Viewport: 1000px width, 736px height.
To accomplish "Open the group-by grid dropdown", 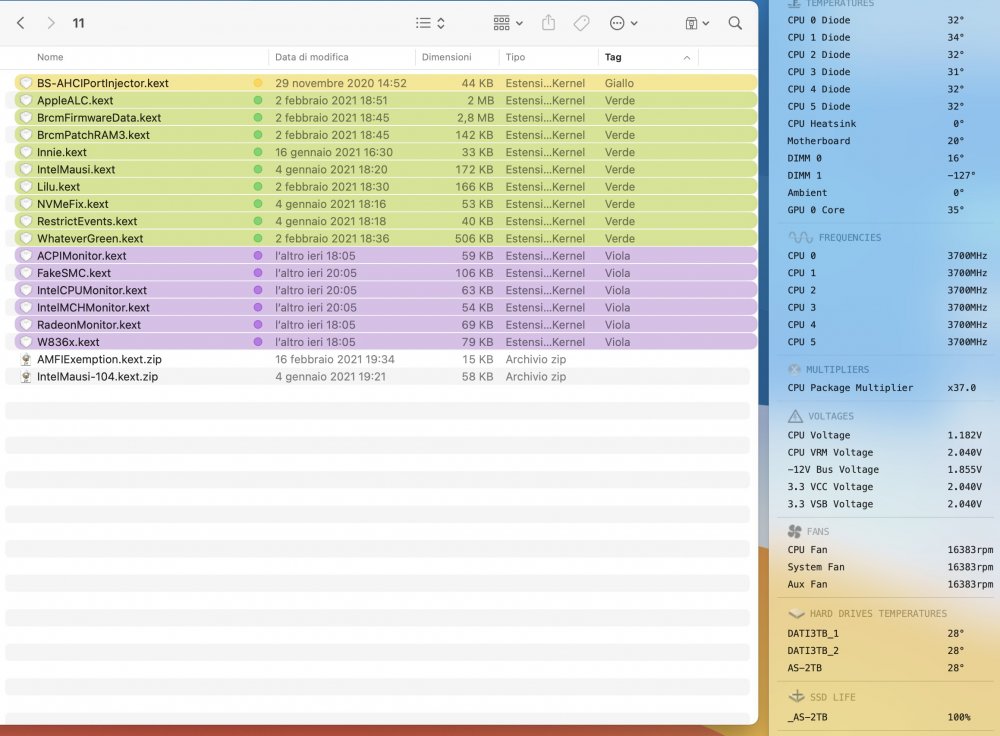I will 508,24.
